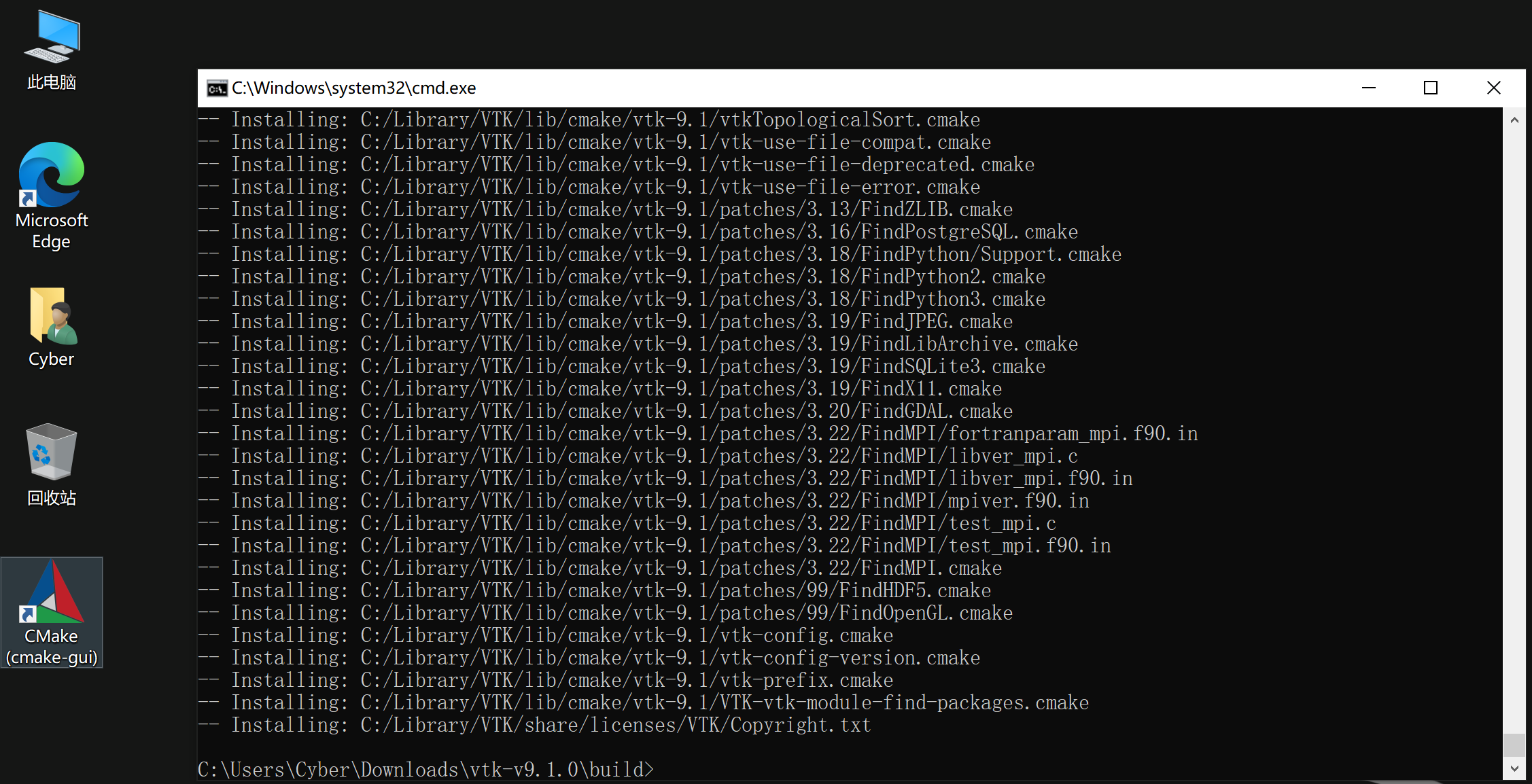Open the cmd.exe system menu icon

tap(217, 88)
